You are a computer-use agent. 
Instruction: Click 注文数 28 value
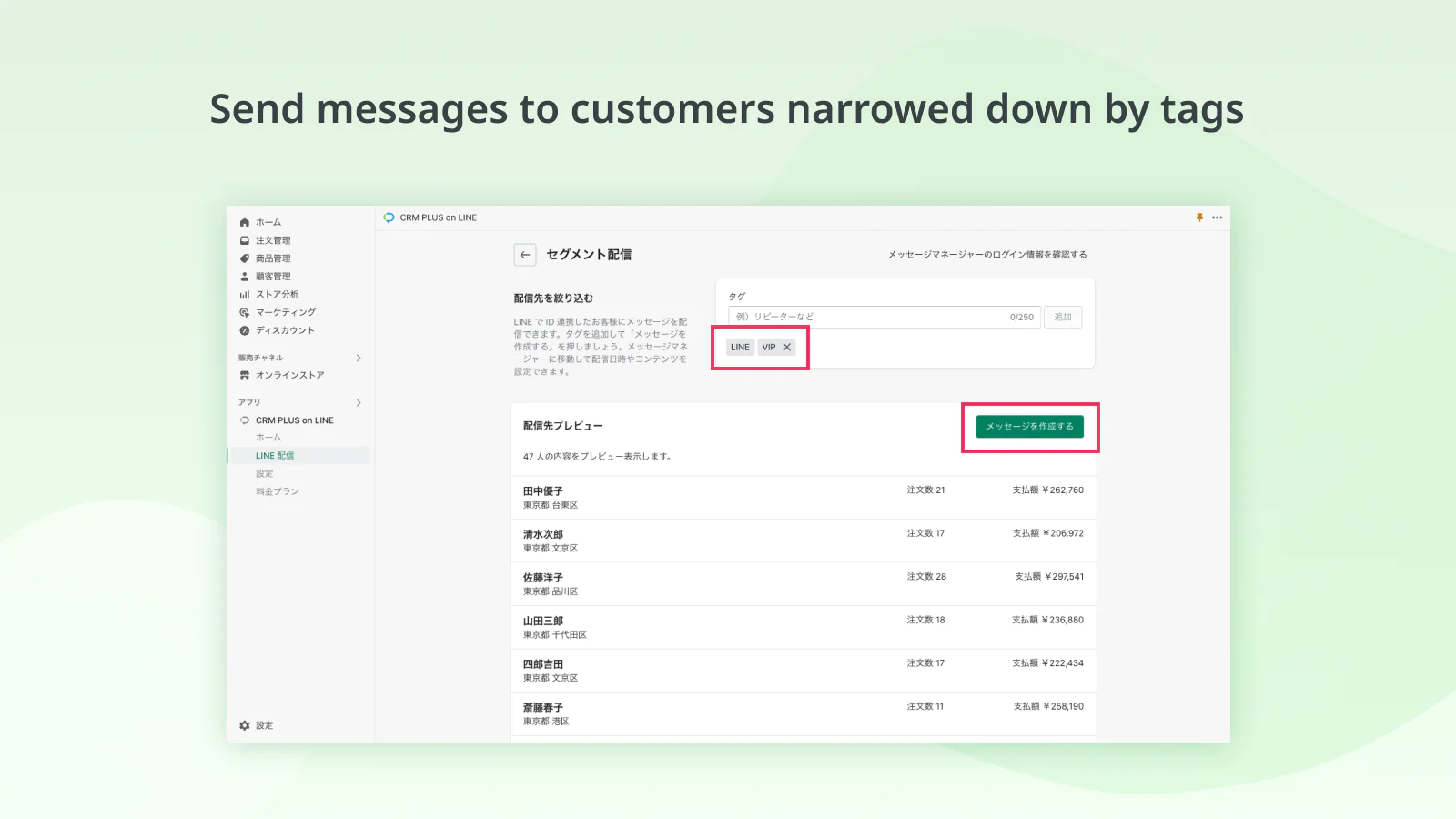tap(926, 577)
